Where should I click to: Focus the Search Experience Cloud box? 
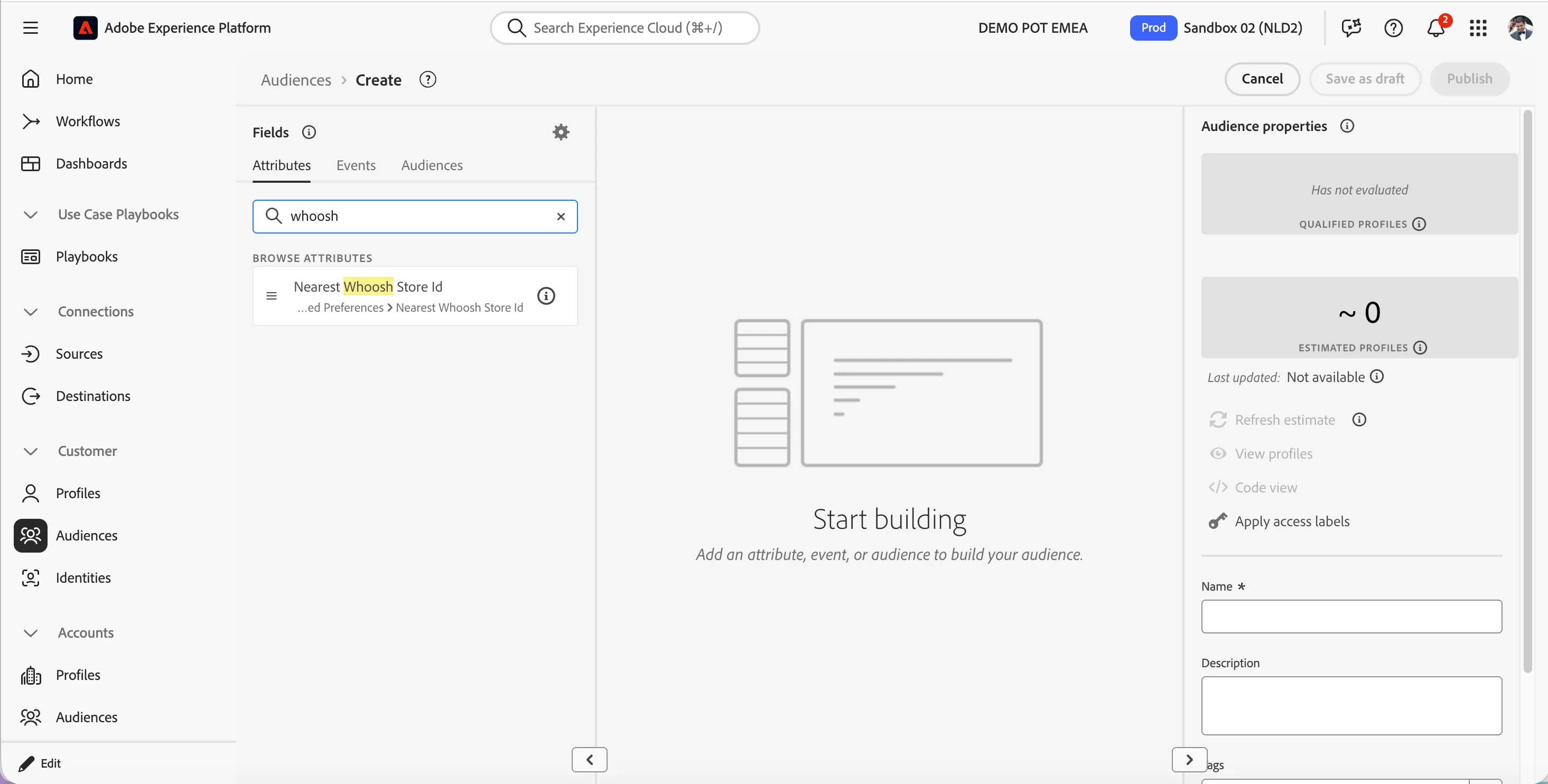625,27
